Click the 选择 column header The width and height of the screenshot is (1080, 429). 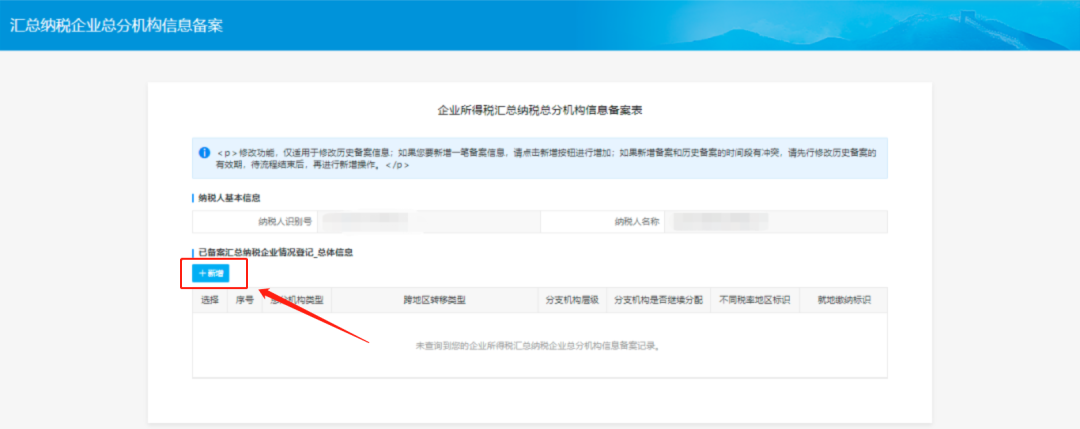pos(210,300)
